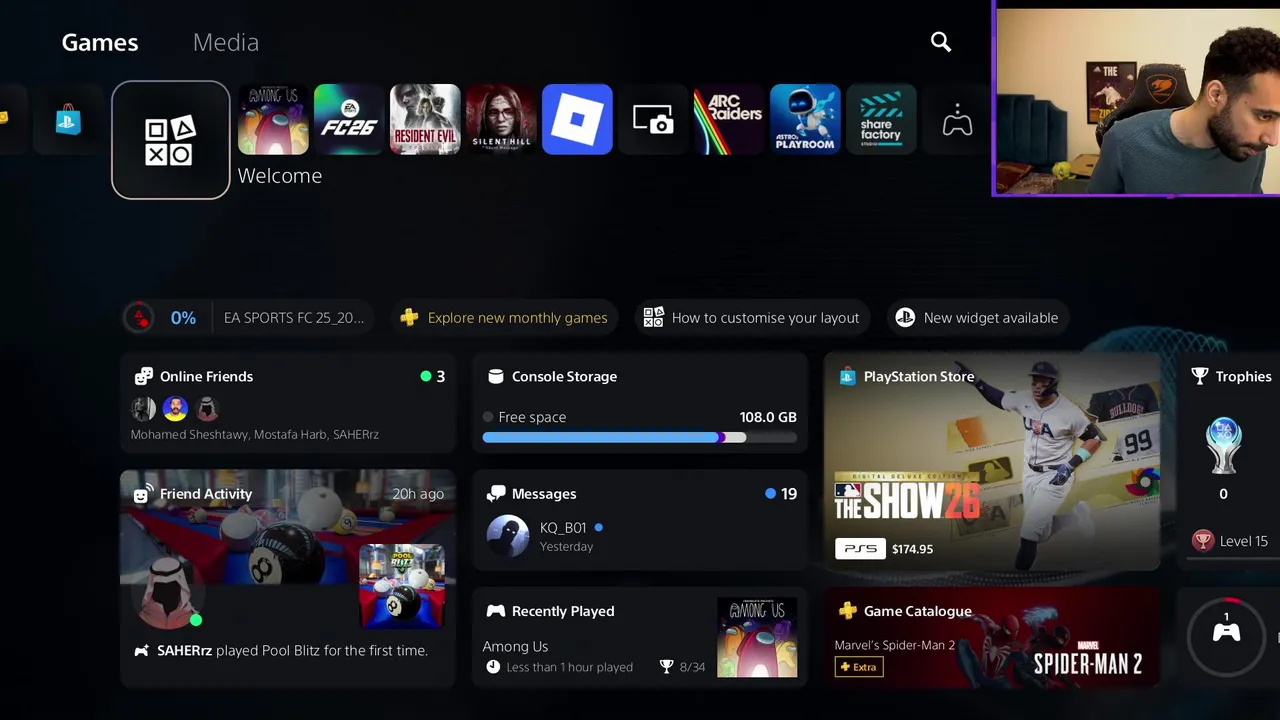This screenshot has height=720, width=1280.
Task: Click the storage usage progress bar
Action: click(x=640, y=437)
